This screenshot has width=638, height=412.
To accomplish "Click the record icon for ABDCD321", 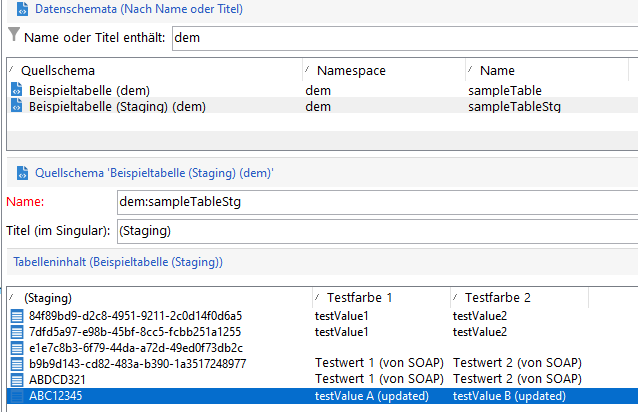I will pos(16,380).
